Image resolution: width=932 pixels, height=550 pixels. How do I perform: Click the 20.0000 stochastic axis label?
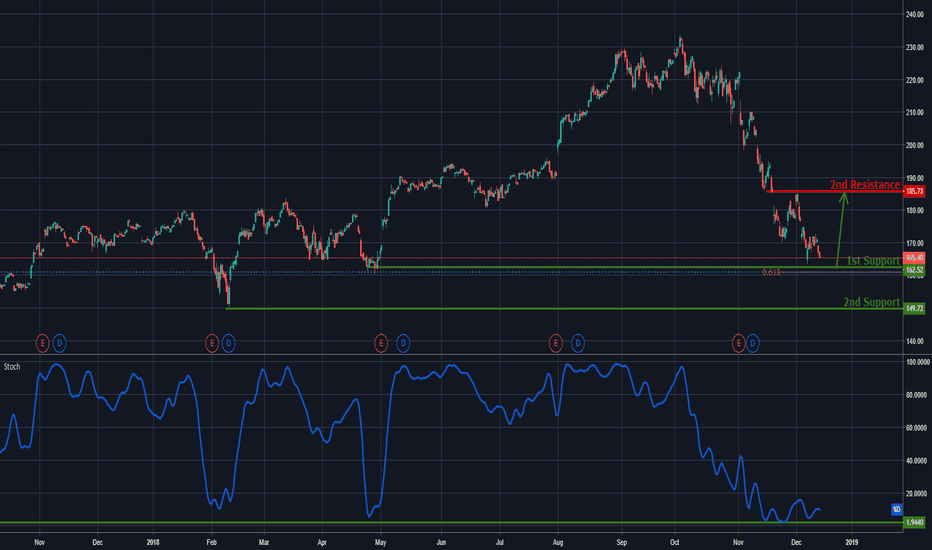pos(916,494)
